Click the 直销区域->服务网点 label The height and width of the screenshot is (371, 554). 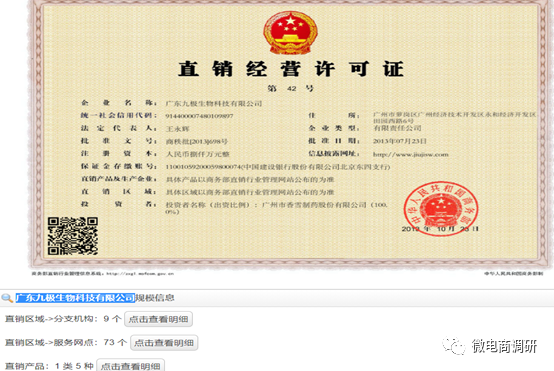[51, 342]
